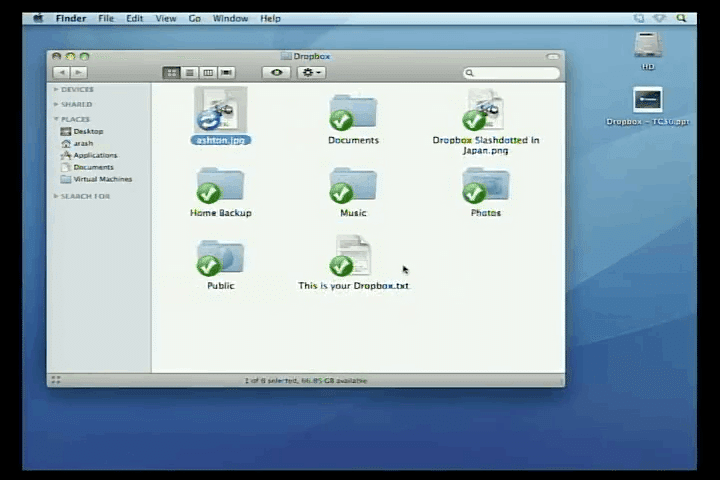Open the Documents folder icon in the Dropbox window

[x=353, y=112]
